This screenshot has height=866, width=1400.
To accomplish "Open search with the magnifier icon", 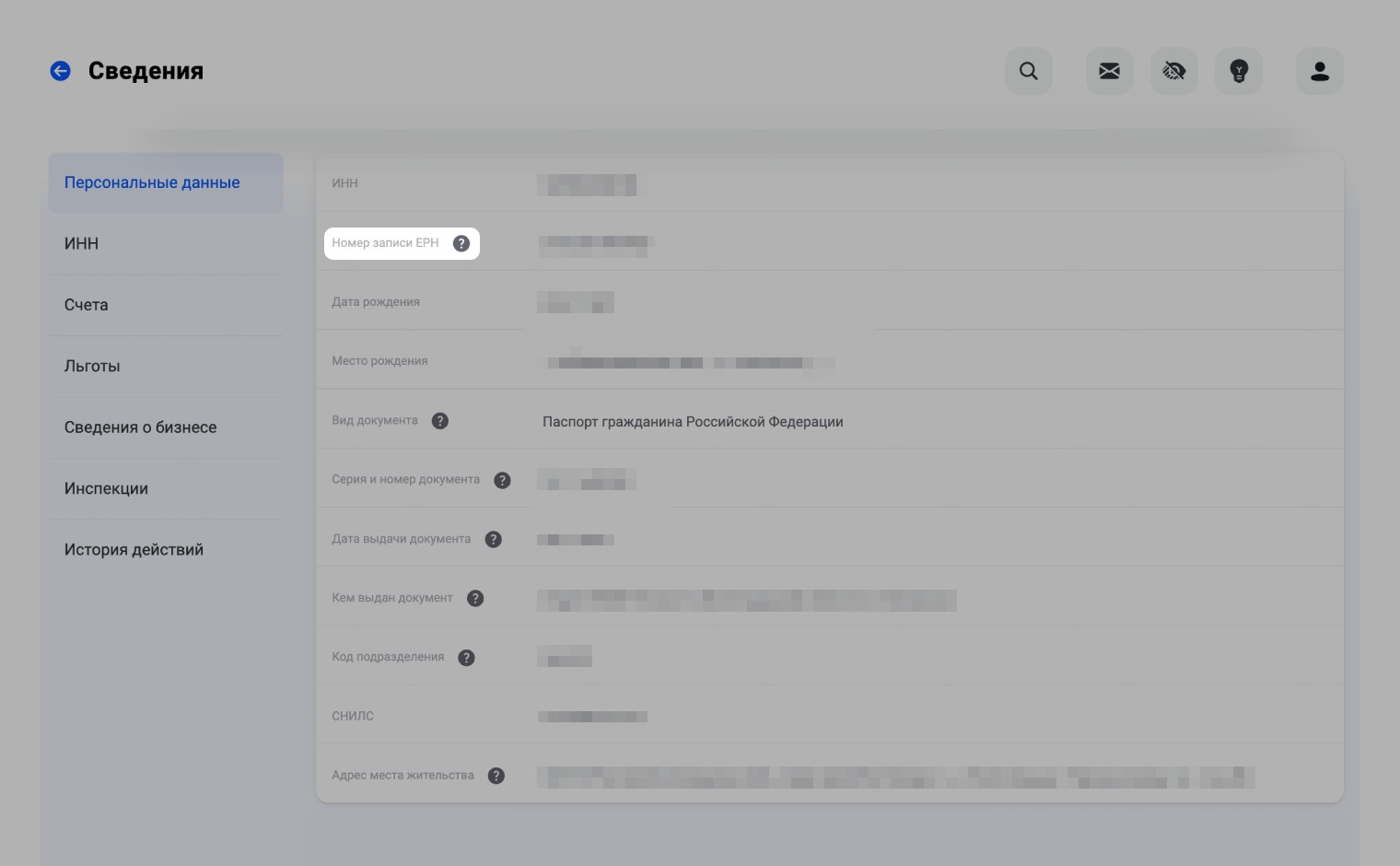I will 1029,71.
